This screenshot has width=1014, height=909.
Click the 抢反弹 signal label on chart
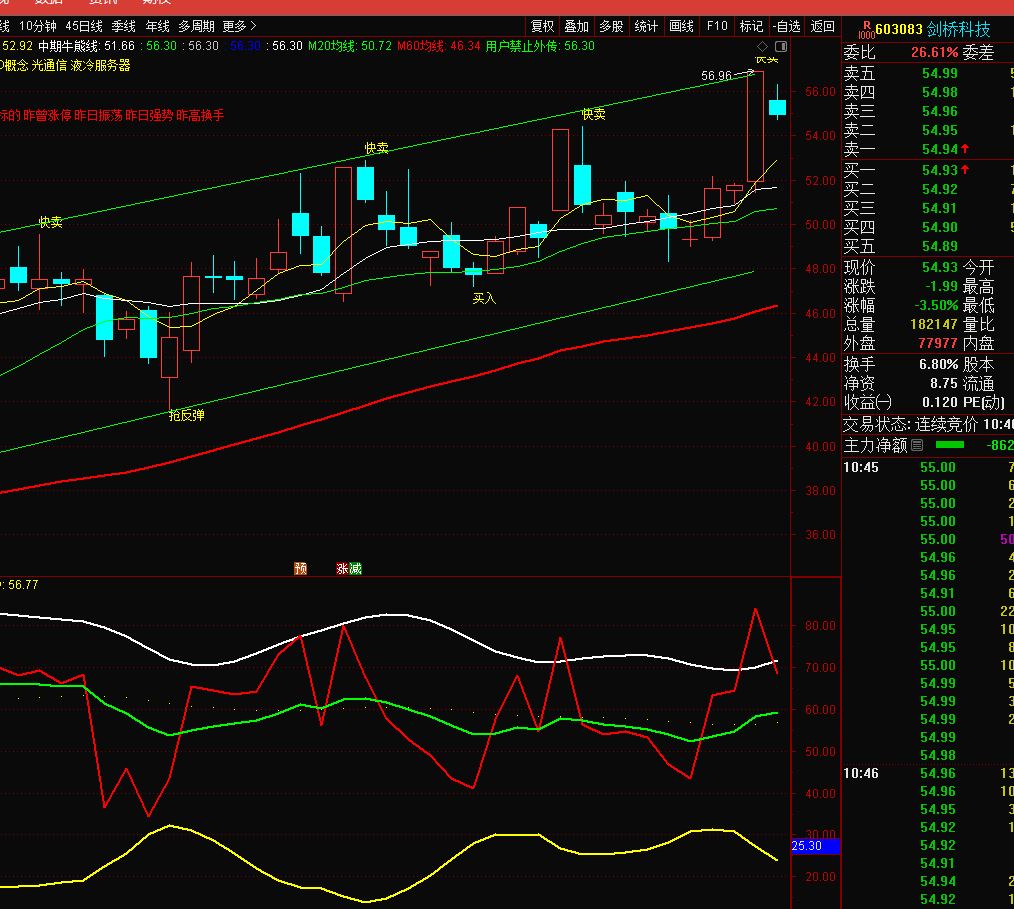(186, 416)
